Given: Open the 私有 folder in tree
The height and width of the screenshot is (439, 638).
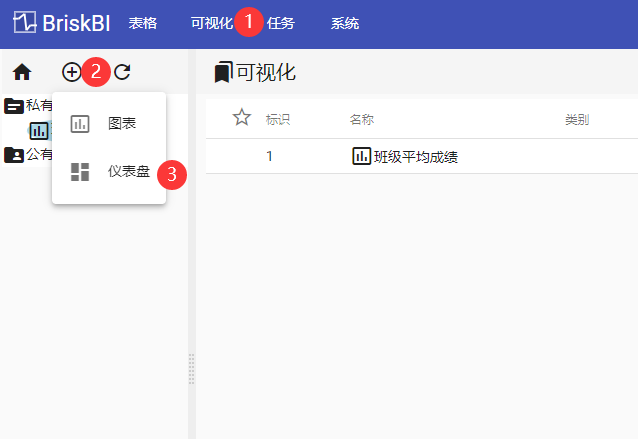Looking at the screenshot, I should coord(28,105).
